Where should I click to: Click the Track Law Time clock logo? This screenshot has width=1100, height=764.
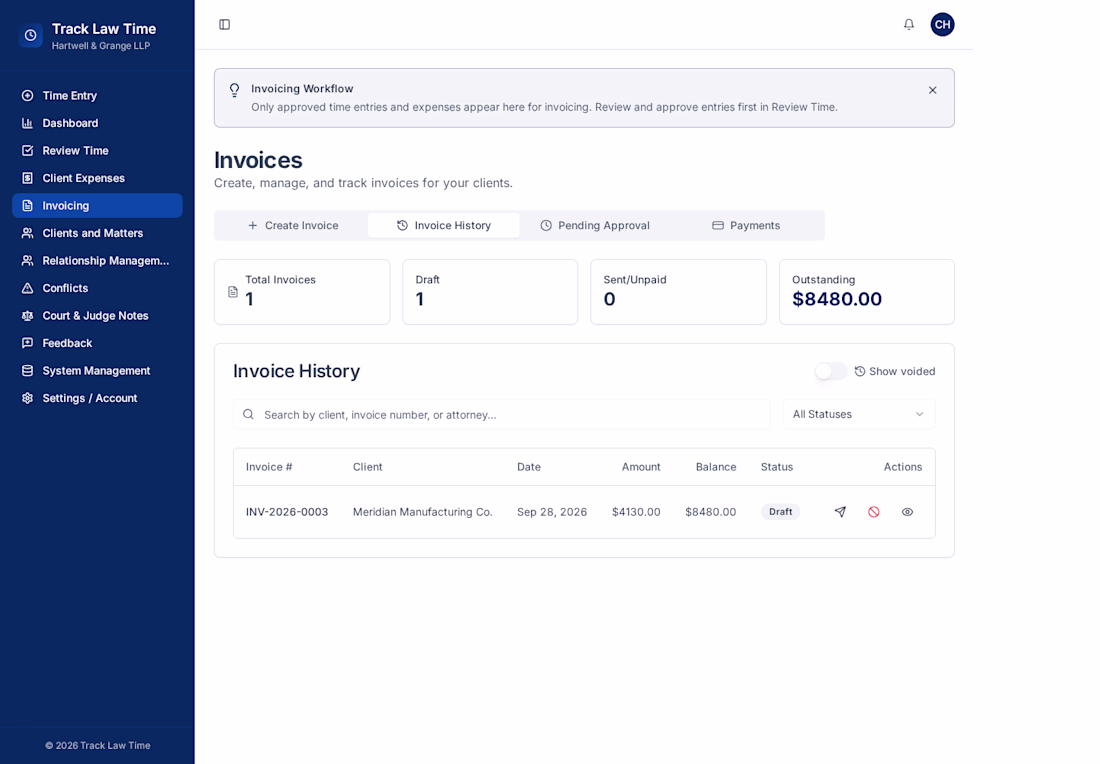pos(31,35)
